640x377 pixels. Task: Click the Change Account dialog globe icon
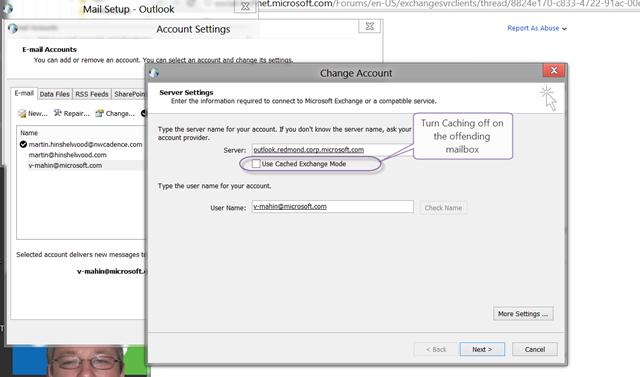[x=154, y=73]
